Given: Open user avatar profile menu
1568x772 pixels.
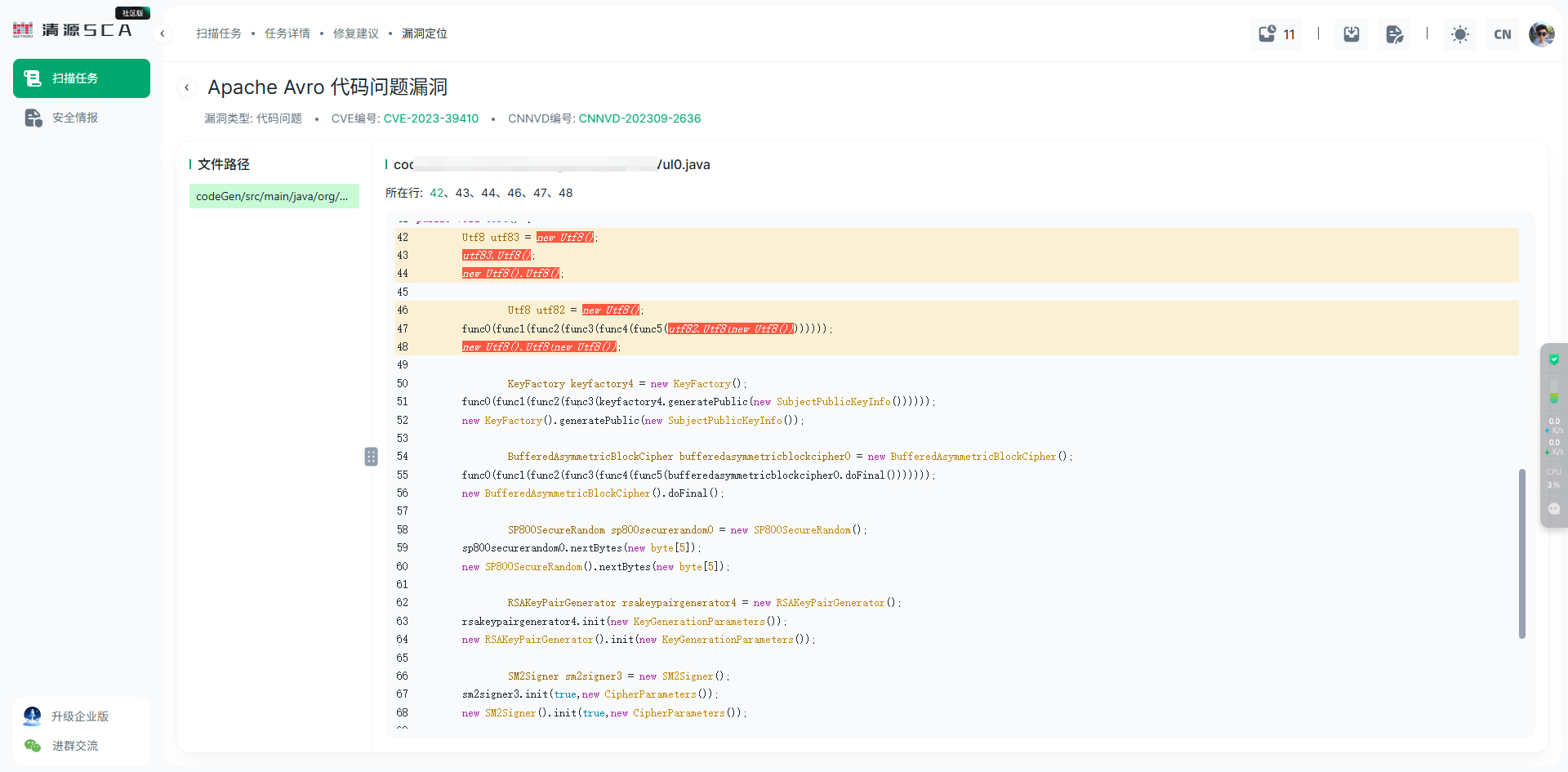Looking at the screenshot, I should [1541, 34].
